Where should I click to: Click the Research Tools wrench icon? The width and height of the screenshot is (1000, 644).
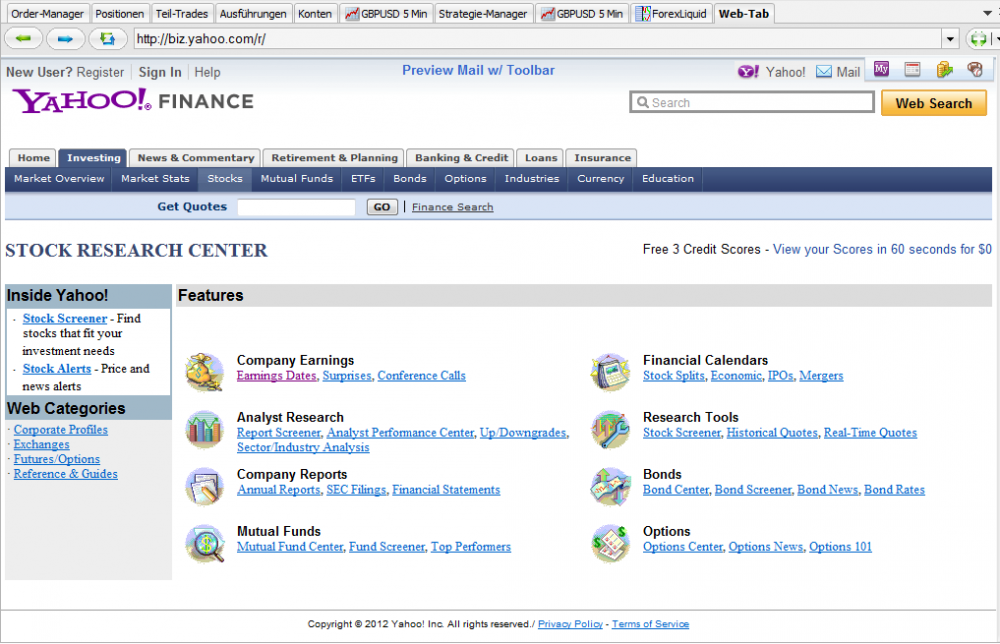610,428
